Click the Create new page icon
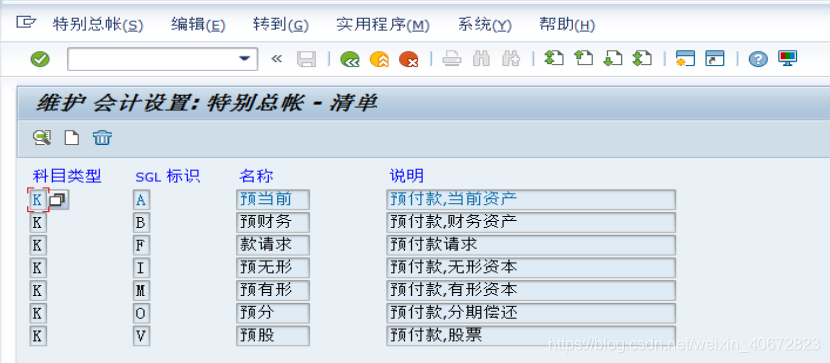This screenshot has height=363, width=830. point(71,138)
